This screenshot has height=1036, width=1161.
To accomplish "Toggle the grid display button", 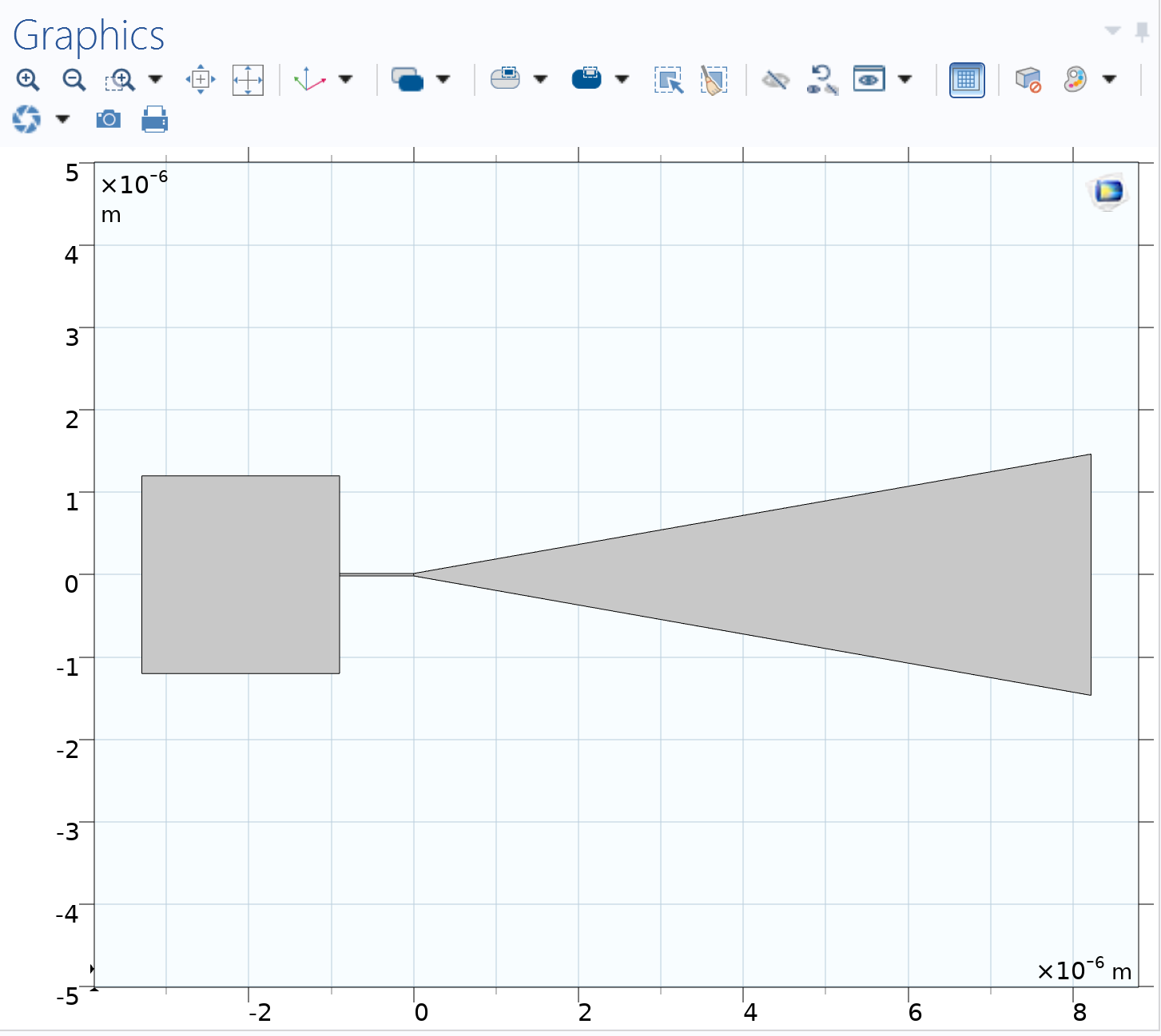I will [x=966, y=80].
